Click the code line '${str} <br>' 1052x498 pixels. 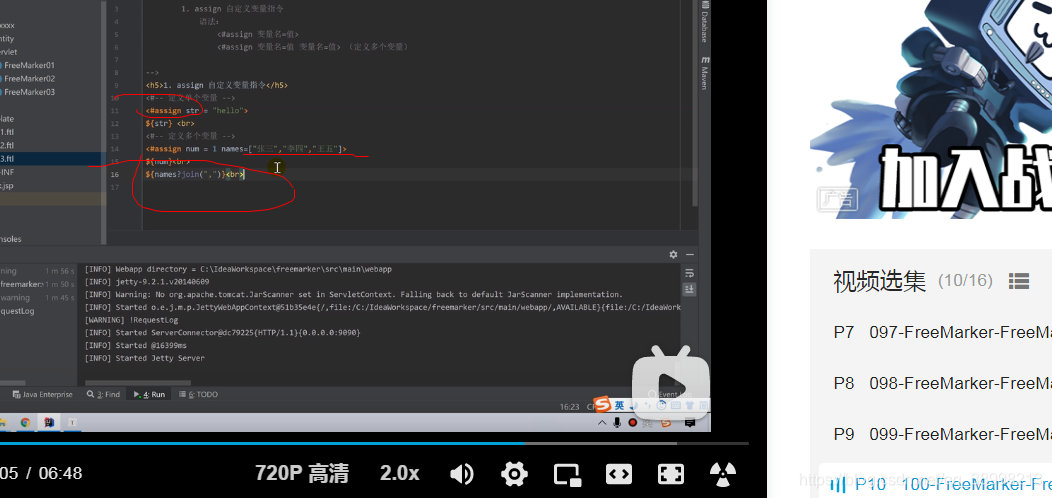(170, 123)
